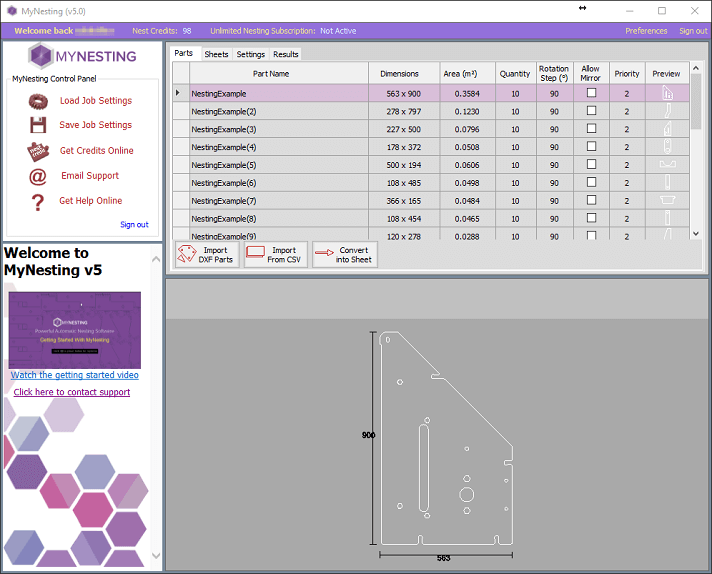Sort by Part Name column header
Viewport: 712px width, 574px height.
pyautogui.click(x=278, y=73)
